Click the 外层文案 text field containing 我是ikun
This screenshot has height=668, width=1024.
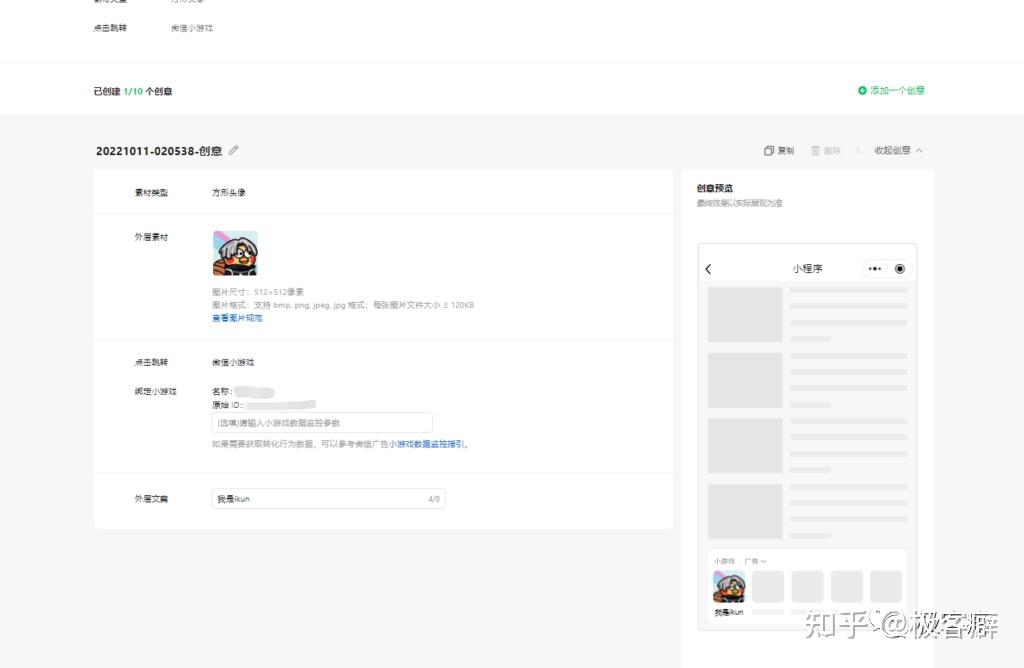point(328,498)
